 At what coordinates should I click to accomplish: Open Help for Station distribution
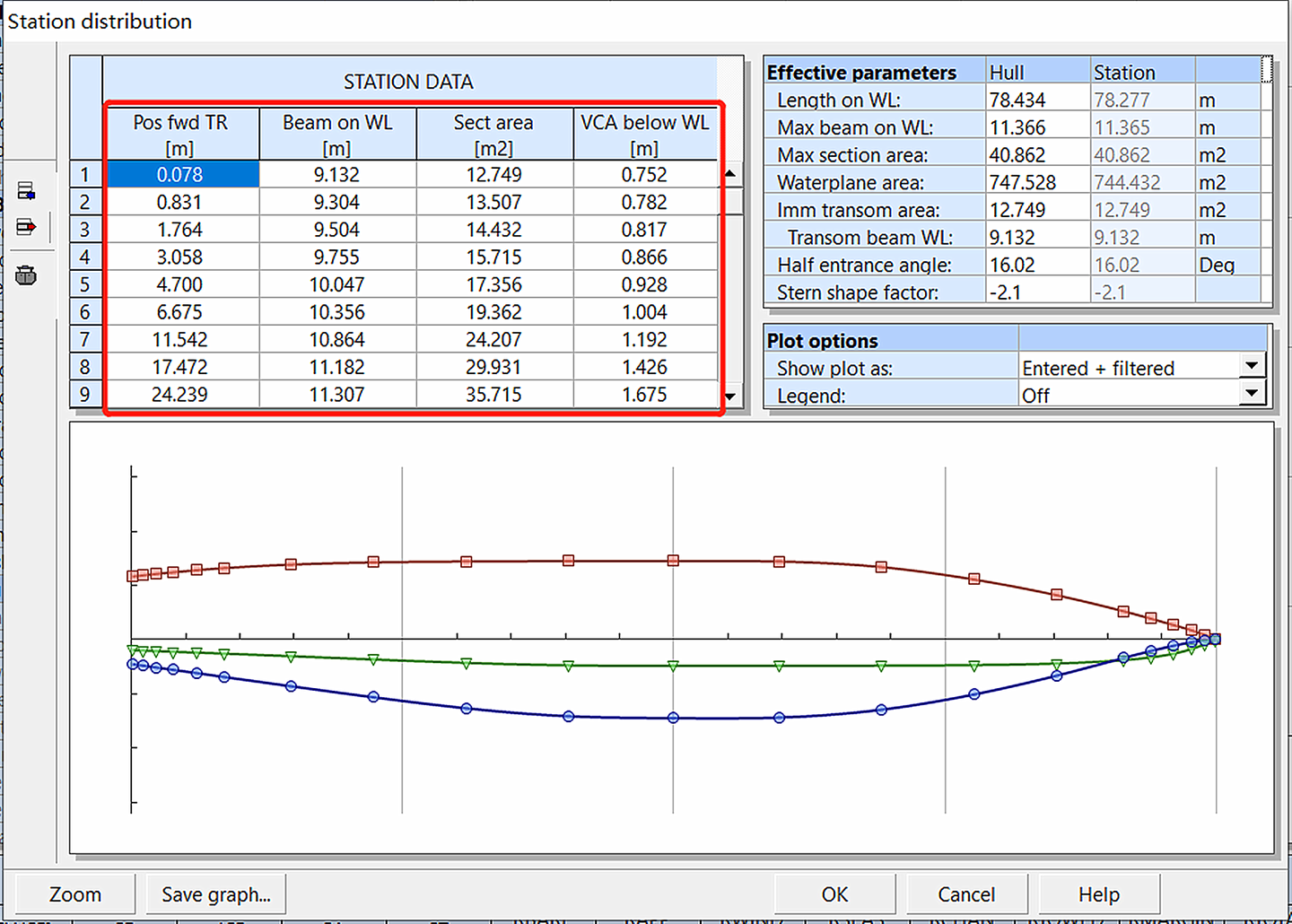pos(1098,893)
